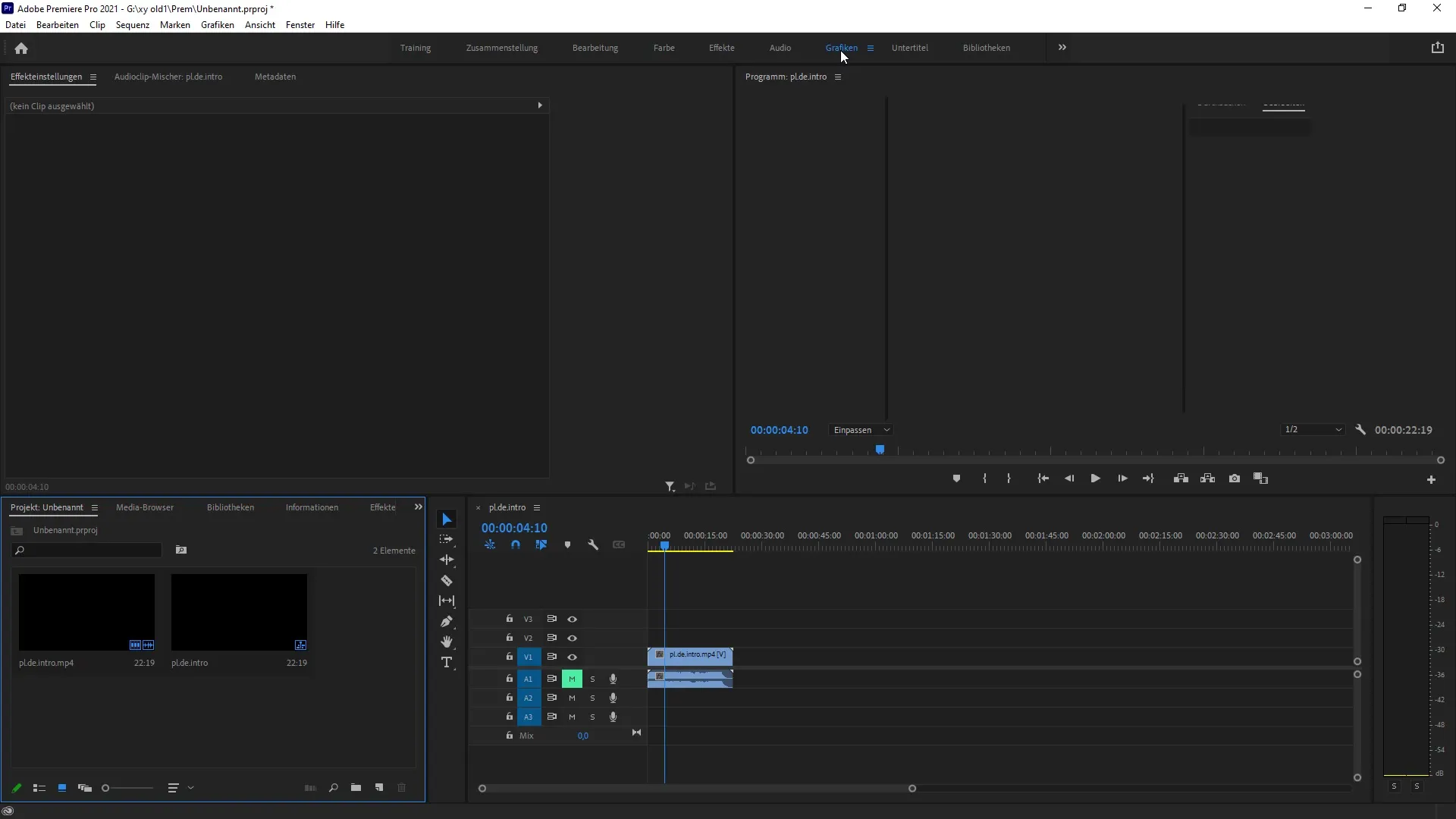Mute the A3 audio track

coord(572,717)
